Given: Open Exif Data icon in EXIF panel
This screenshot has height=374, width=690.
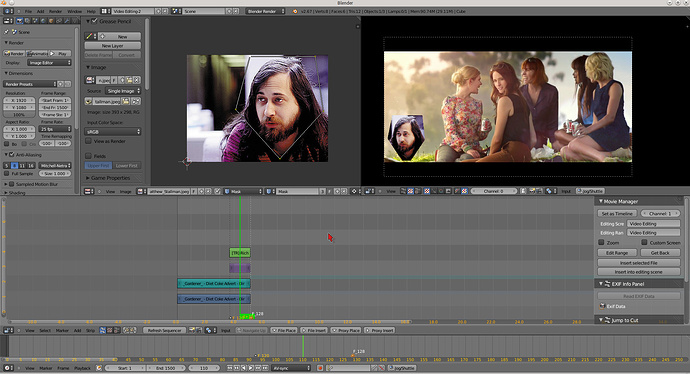Looking at the screenshot, I should (x=602, y=306).
